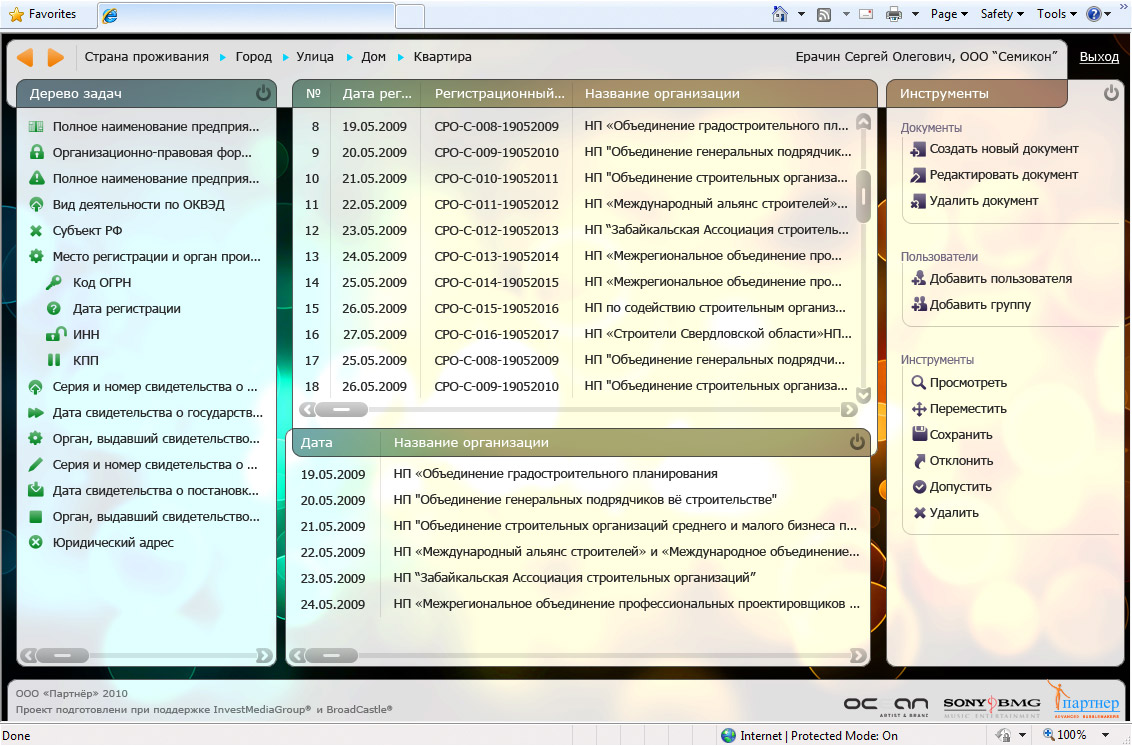Open the Safety dropdown menu
This screenshot has width=1132, height=746.
(x=1002, y=14)
